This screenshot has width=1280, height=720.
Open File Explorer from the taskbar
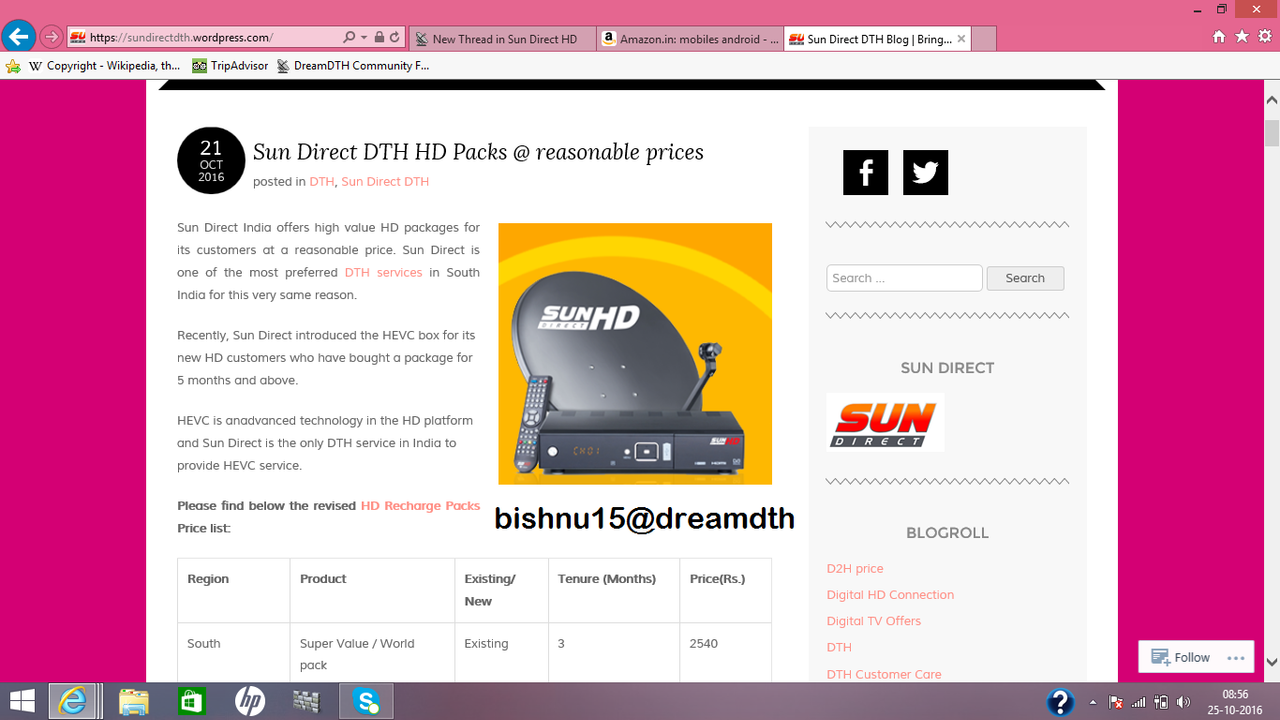[134, 701]
